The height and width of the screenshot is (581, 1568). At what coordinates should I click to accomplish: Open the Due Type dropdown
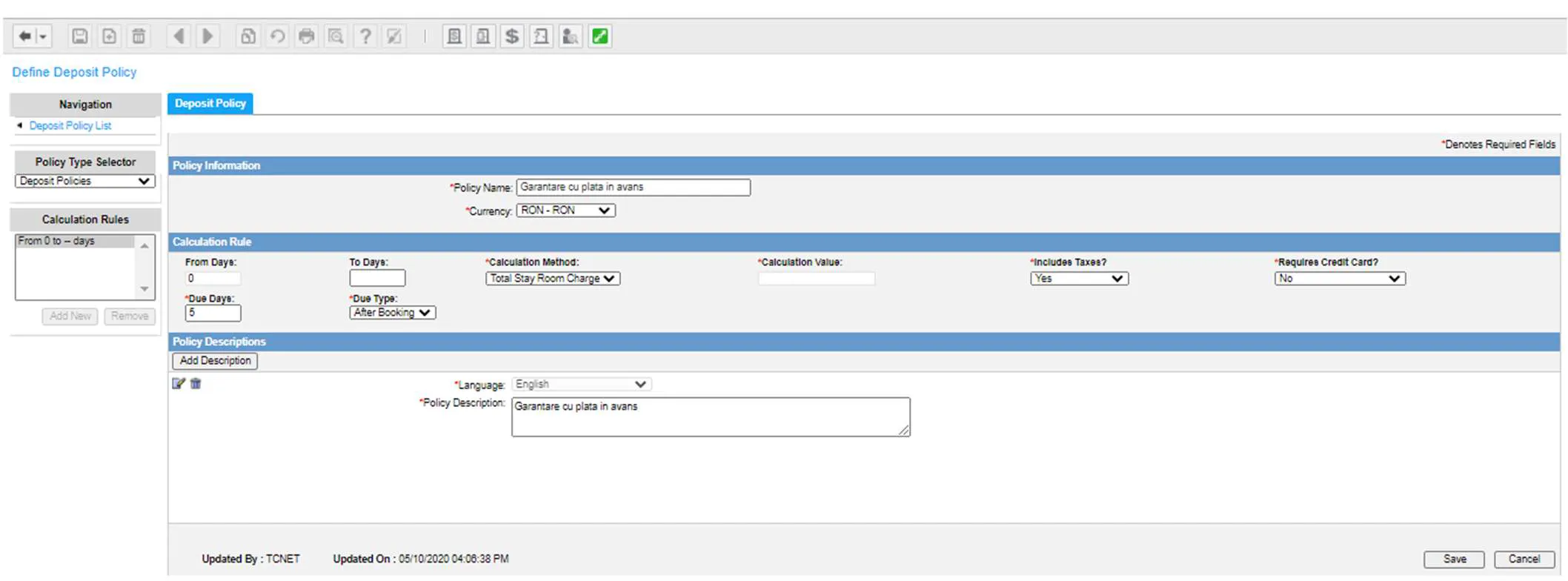393,313
